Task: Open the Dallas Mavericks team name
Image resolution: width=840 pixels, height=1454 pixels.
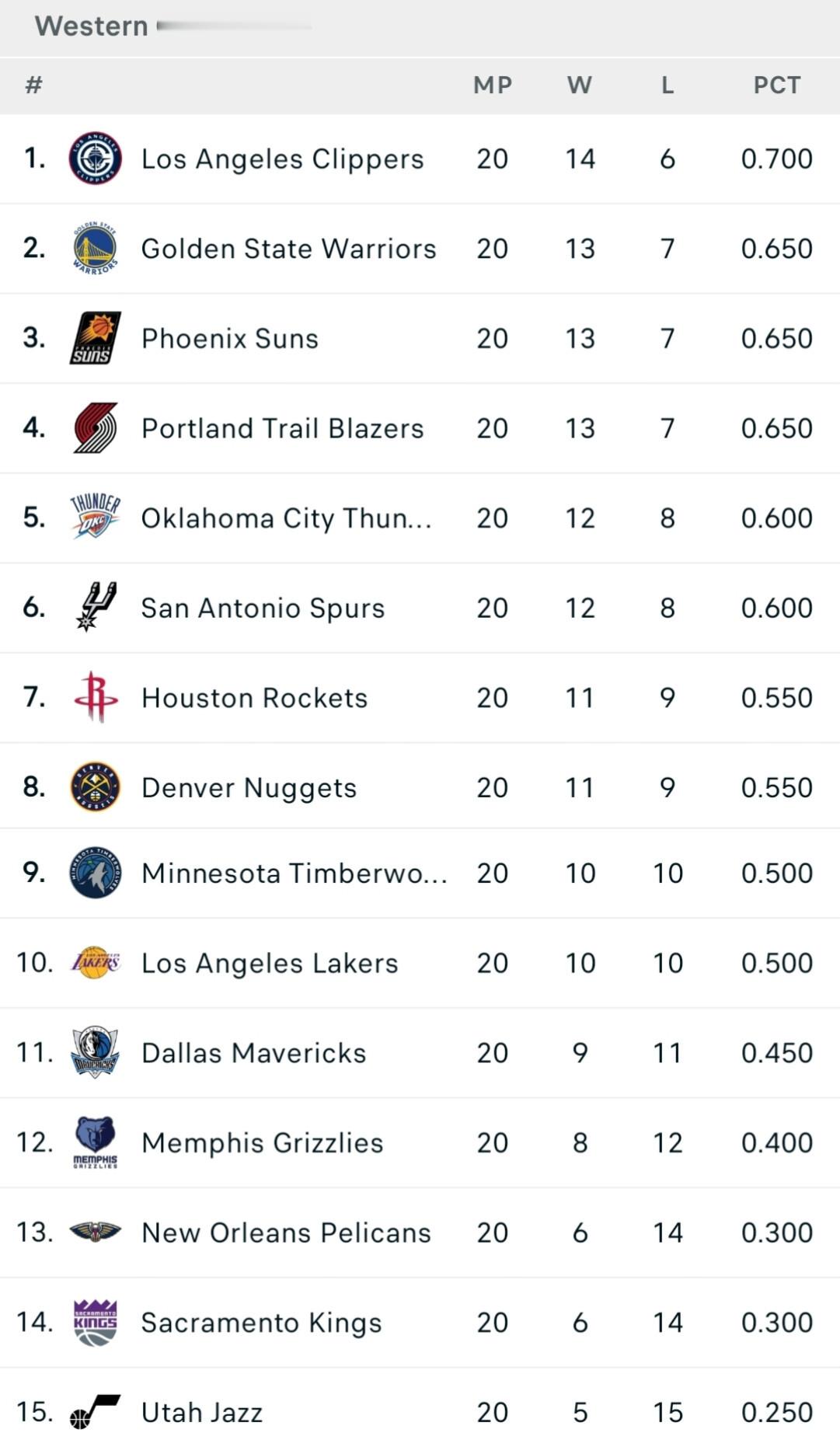Action: pyautogui.click(x=253, y=1053)
